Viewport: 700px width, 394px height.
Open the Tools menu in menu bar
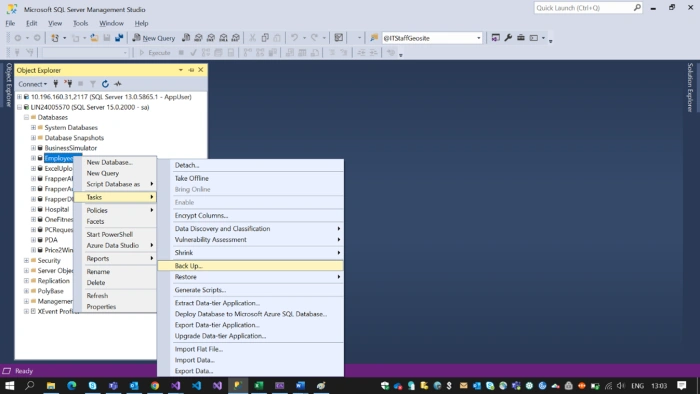tap(80, 23)
